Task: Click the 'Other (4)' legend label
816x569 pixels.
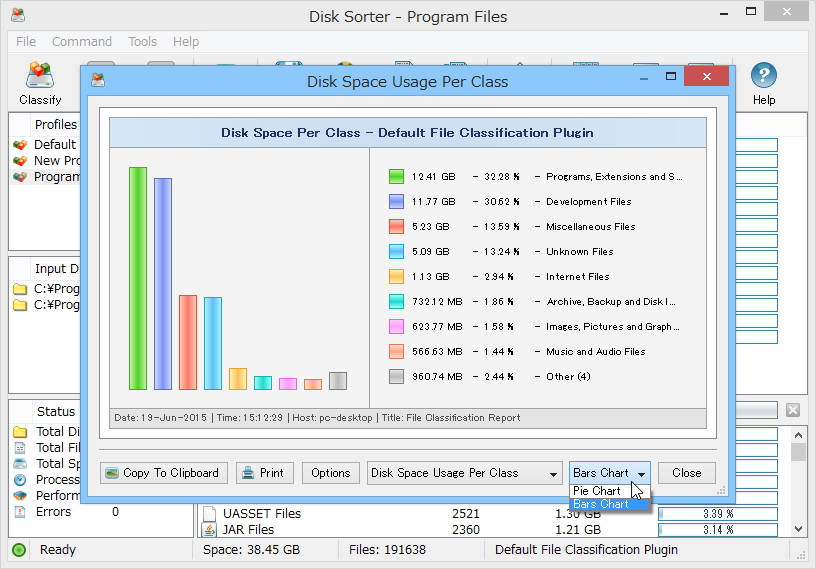Action: click(568, 376)
